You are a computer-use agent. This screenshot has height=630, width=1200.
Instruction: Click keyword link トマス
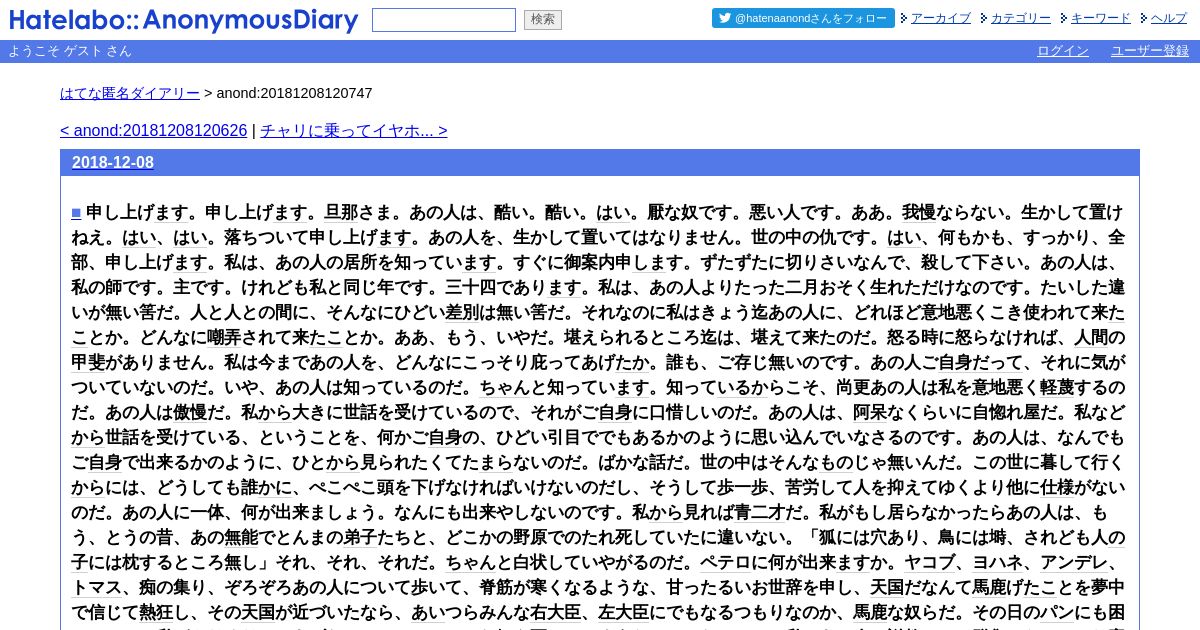coord(96,587)
